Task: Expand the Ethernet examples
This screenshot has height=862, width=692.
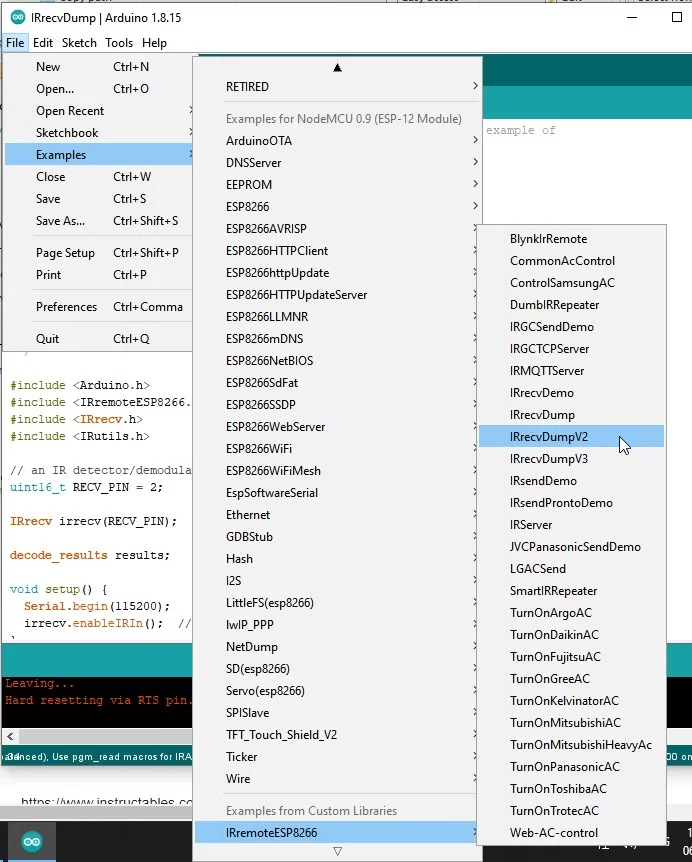Action: [336, 514]
